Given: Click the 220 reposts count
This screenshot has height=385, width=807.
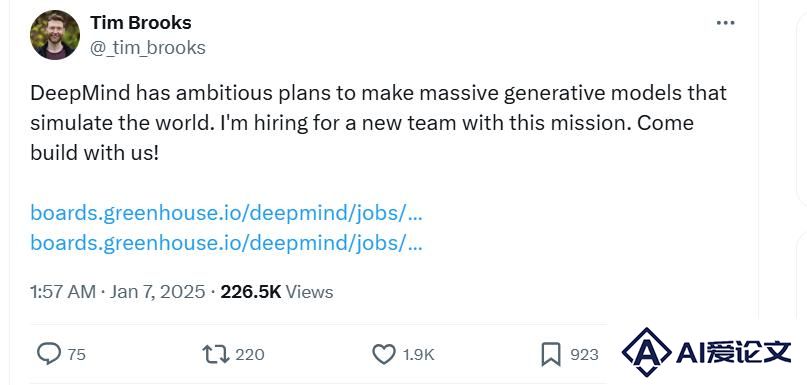Looking at the screenshot, I should (x=250, y=355).
